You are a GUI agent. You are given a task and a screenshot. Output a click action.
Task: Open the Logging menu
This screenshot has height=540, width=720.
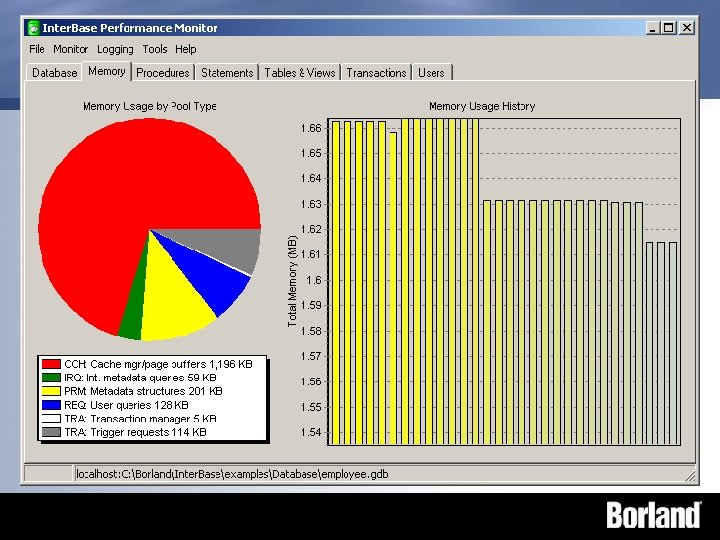pyautogui.click(x=115, y=49)
